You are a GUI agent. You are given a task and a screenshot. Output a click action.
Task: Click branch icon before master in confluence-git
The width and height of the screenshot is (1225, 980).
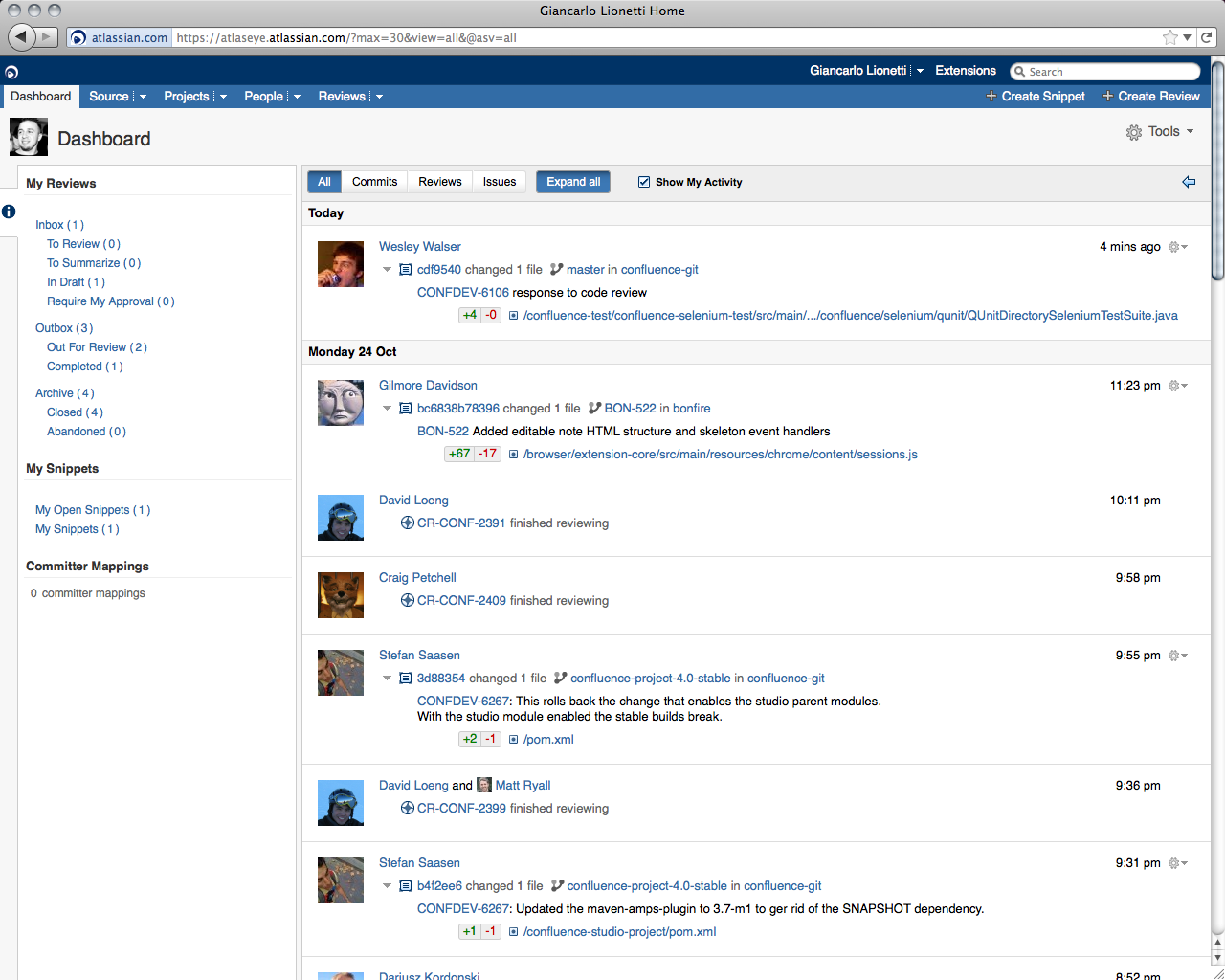pyautogui.click(x=556, y=270)
